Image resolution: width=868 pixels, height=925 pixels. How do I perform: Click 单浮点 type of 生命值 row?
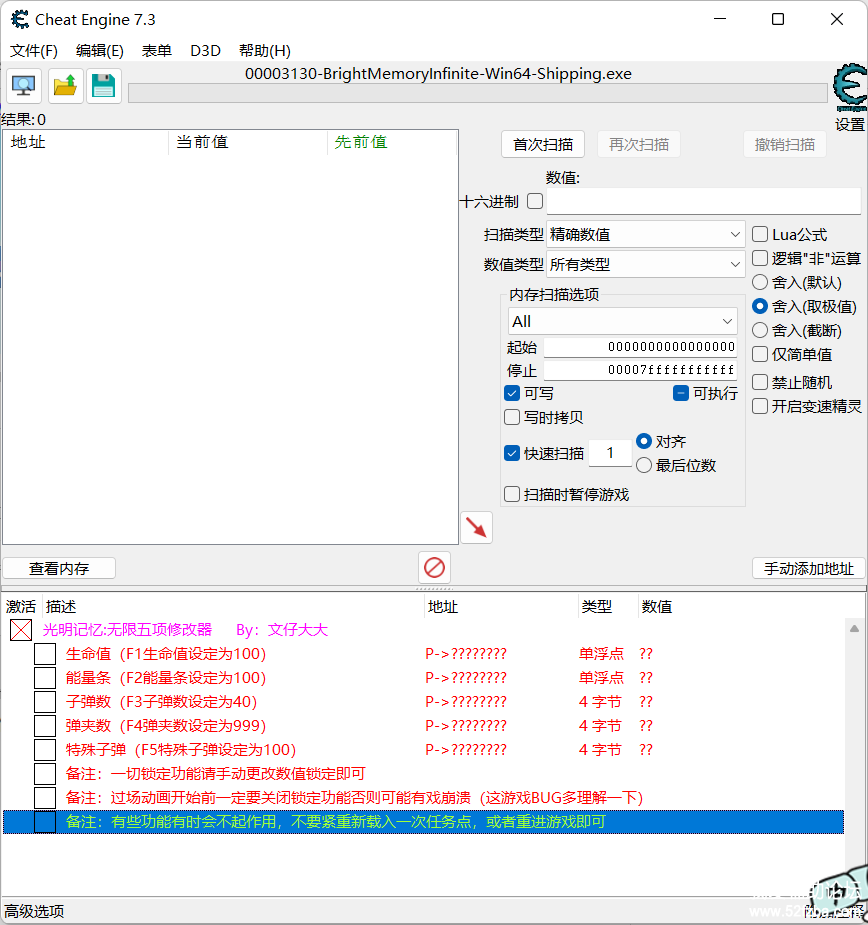click(x=601, y=654)
